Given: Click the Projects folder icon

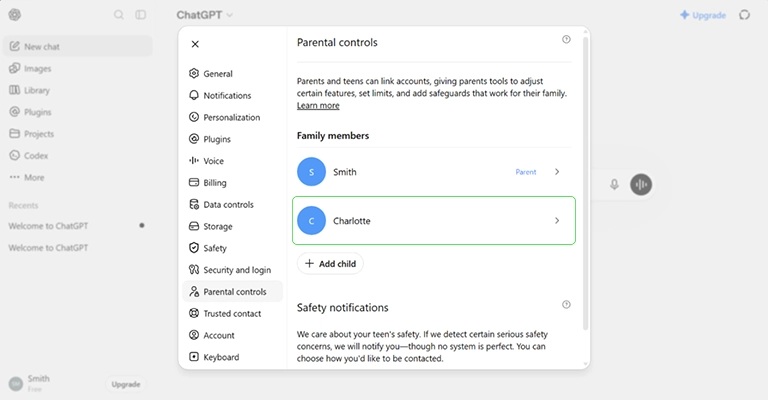Looking at the screenshot, I should click(15, 134).
